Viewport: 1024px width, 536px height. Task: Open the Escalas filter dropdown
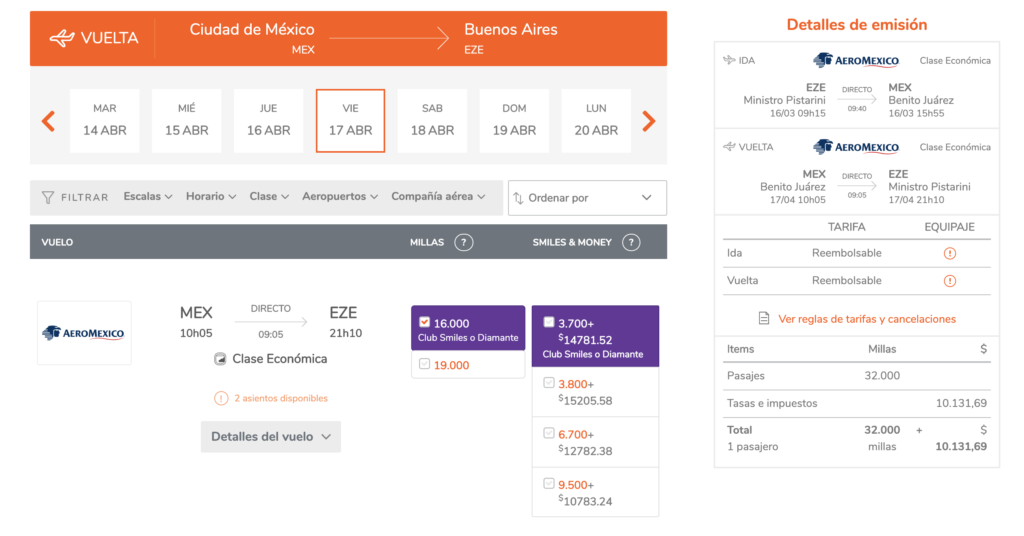(148, 197)
